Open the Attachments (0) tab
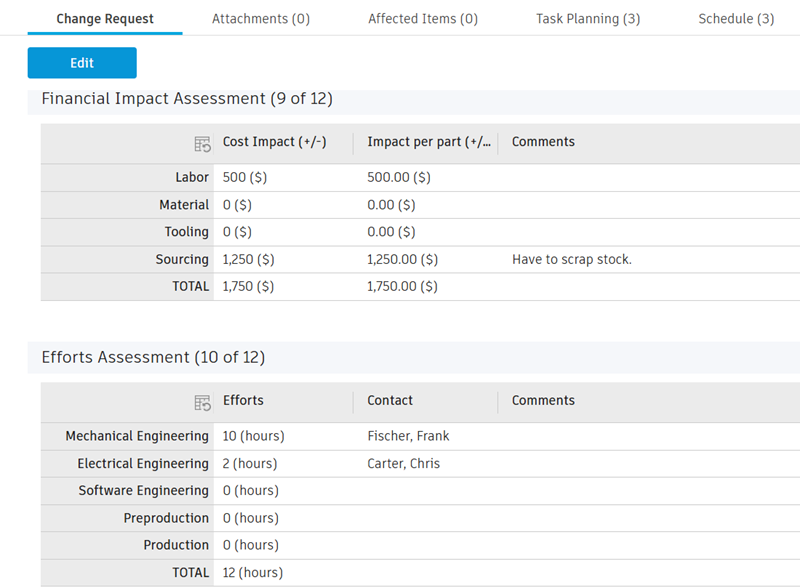Image resolution: width=800 pixels, height=588 pixels. (261, 19)
